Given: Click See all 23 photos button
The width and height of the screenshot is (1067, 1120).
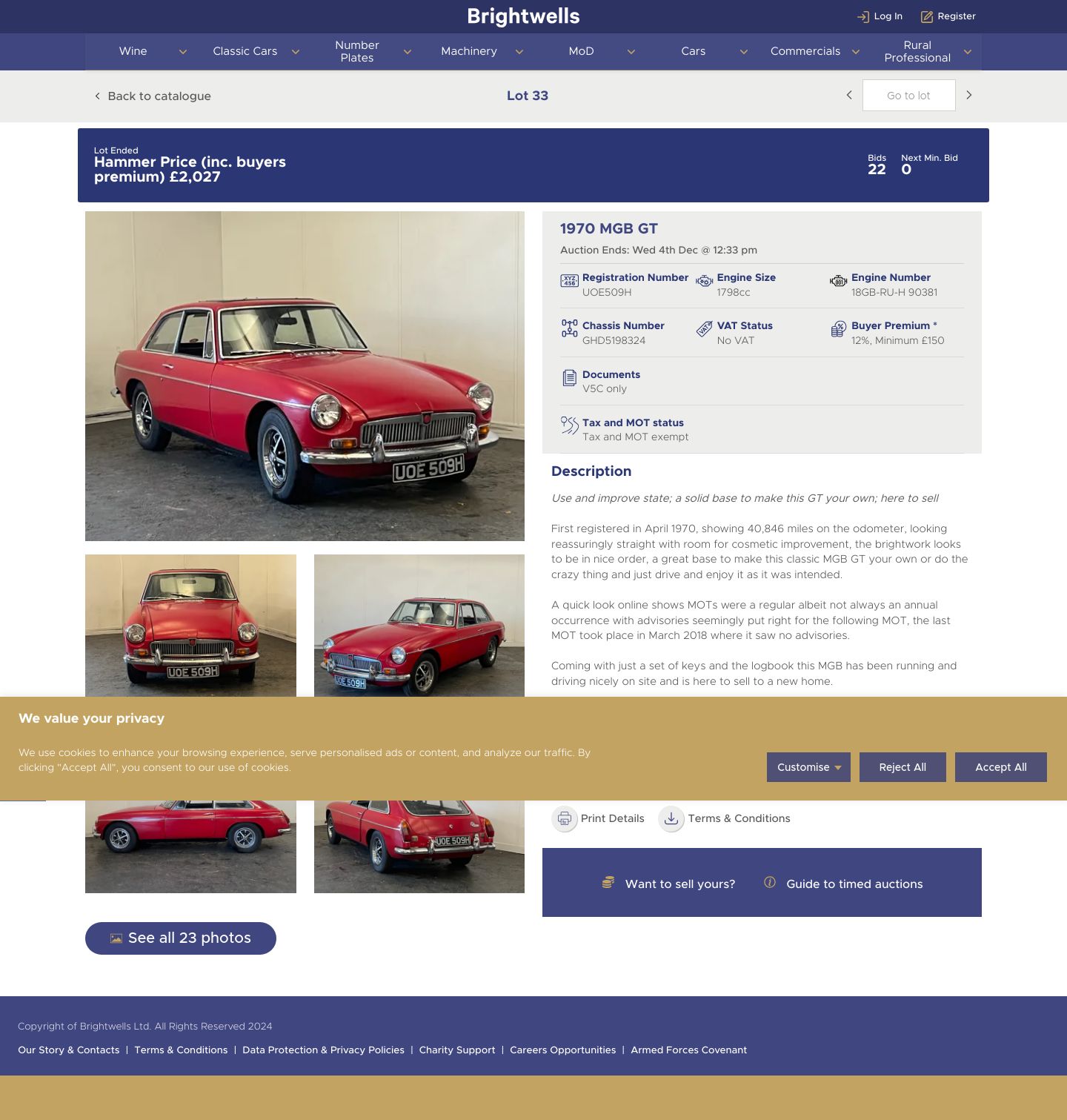Looking at the screenshot, I should pos(181,938).
